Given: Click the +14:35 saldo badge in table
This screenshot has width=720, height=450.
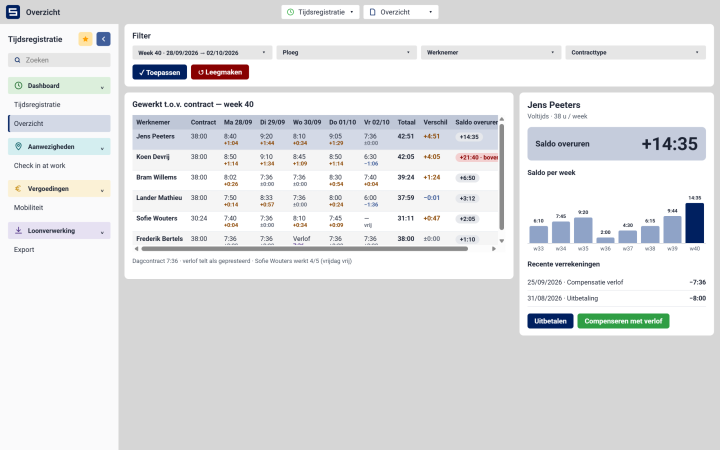Looking at the screenshot, I should [469, 137].
